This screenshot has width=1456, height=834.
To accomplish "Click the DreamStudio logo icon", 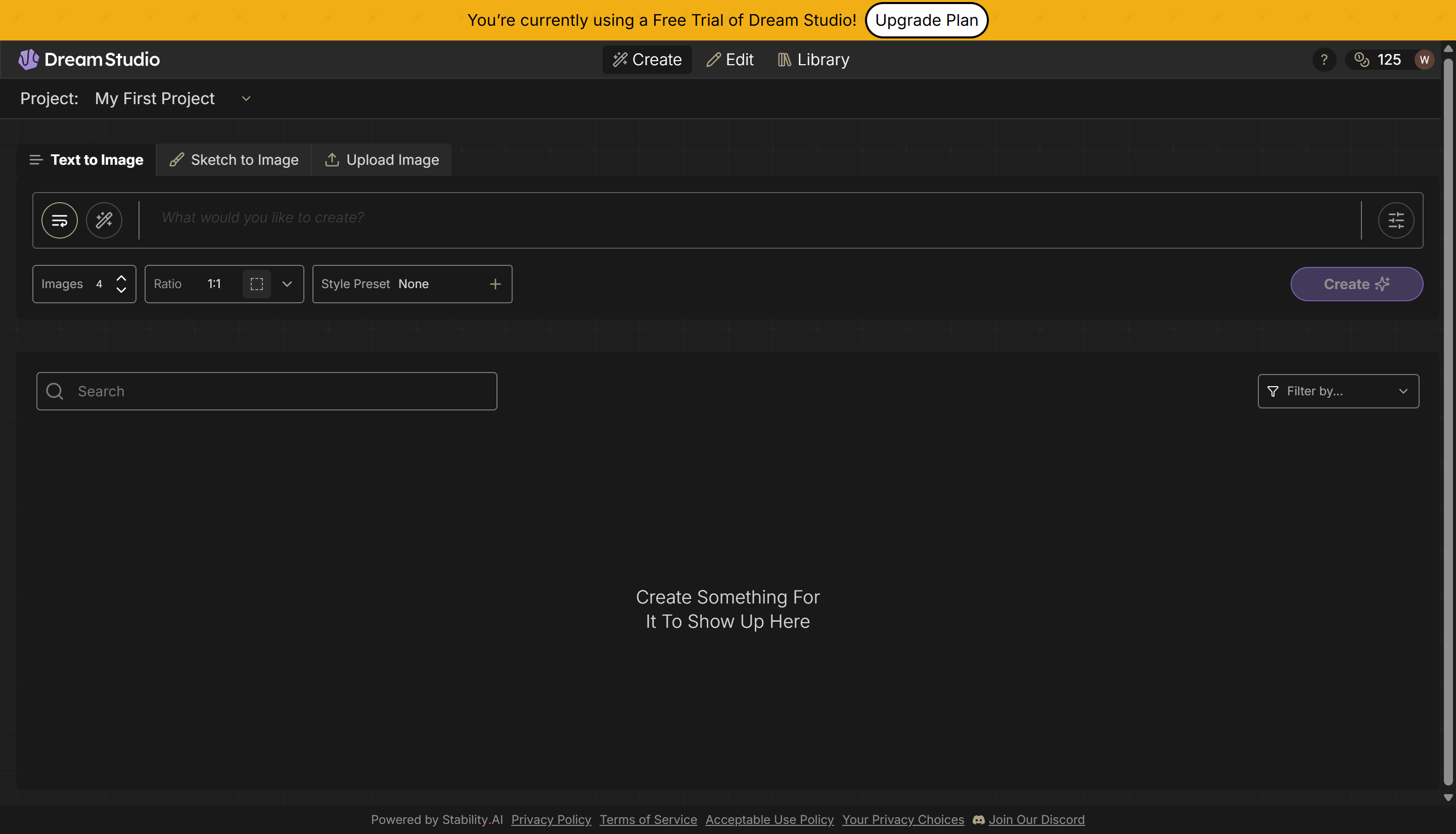I will coord(27,59).
